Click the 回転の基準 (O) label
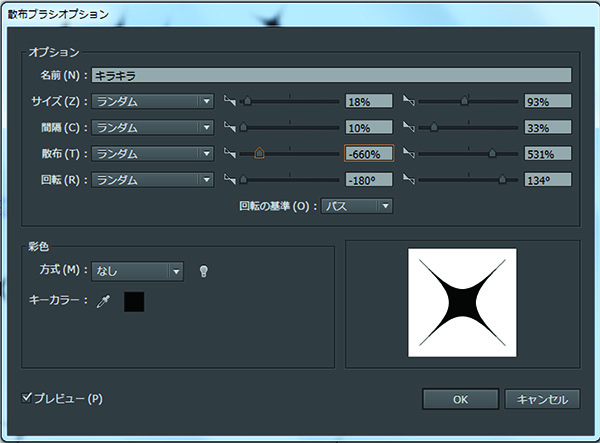 pos(278,207)
